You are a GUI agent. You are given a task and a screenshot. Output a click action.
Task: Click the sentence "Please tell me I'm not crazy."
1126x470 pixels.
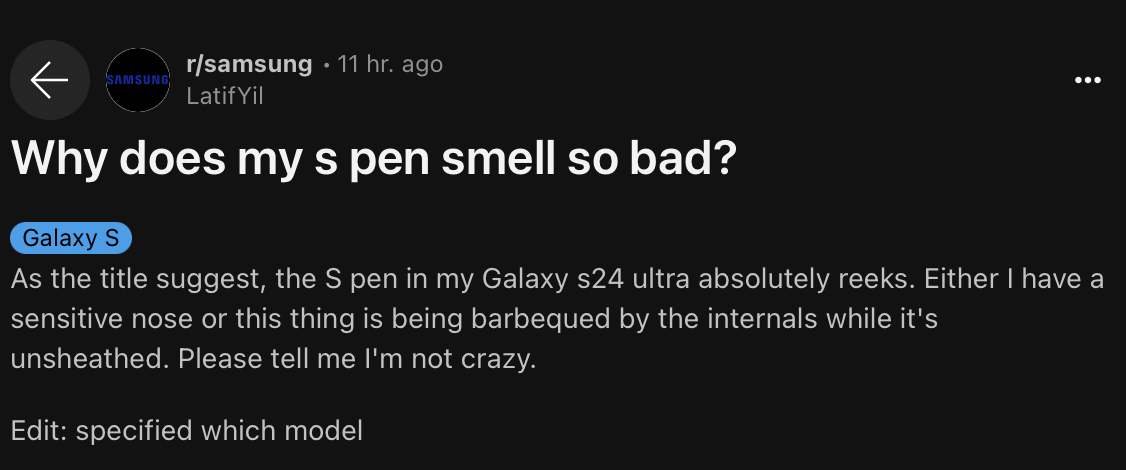click(358, 358)
